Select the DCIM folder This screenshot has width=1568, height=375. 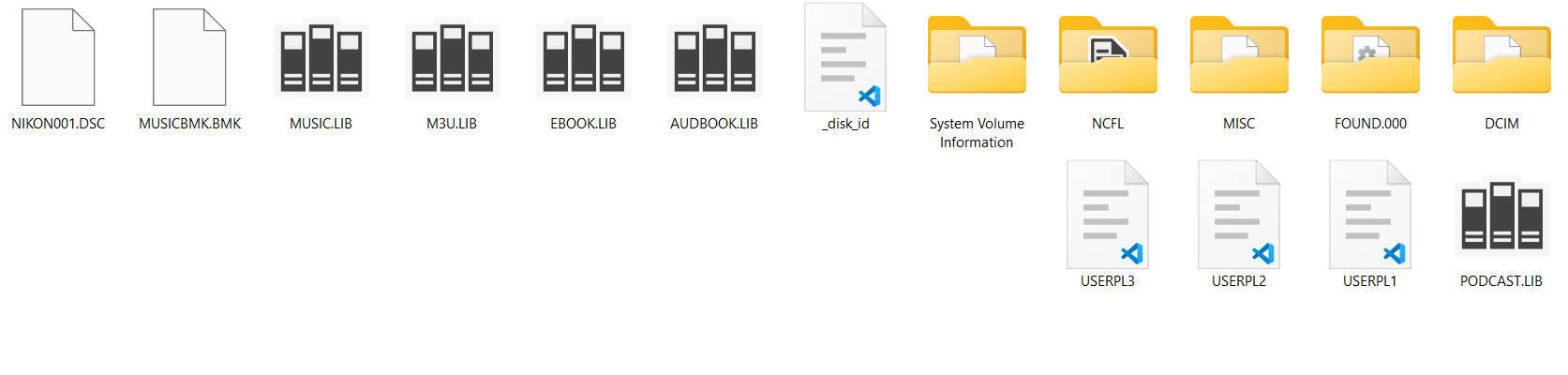point(1501,54)
